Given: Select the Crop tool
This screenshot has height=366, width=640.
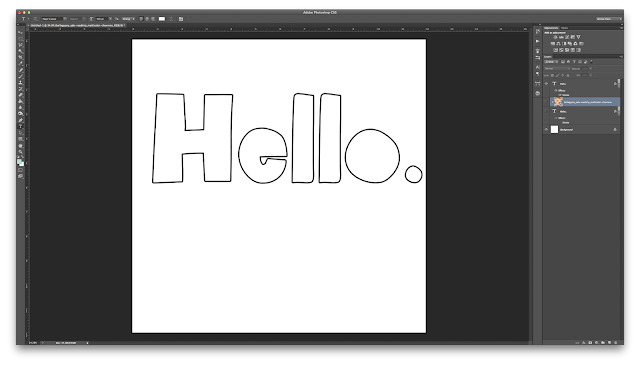Looking at the screenshot, I should [21, 58].
